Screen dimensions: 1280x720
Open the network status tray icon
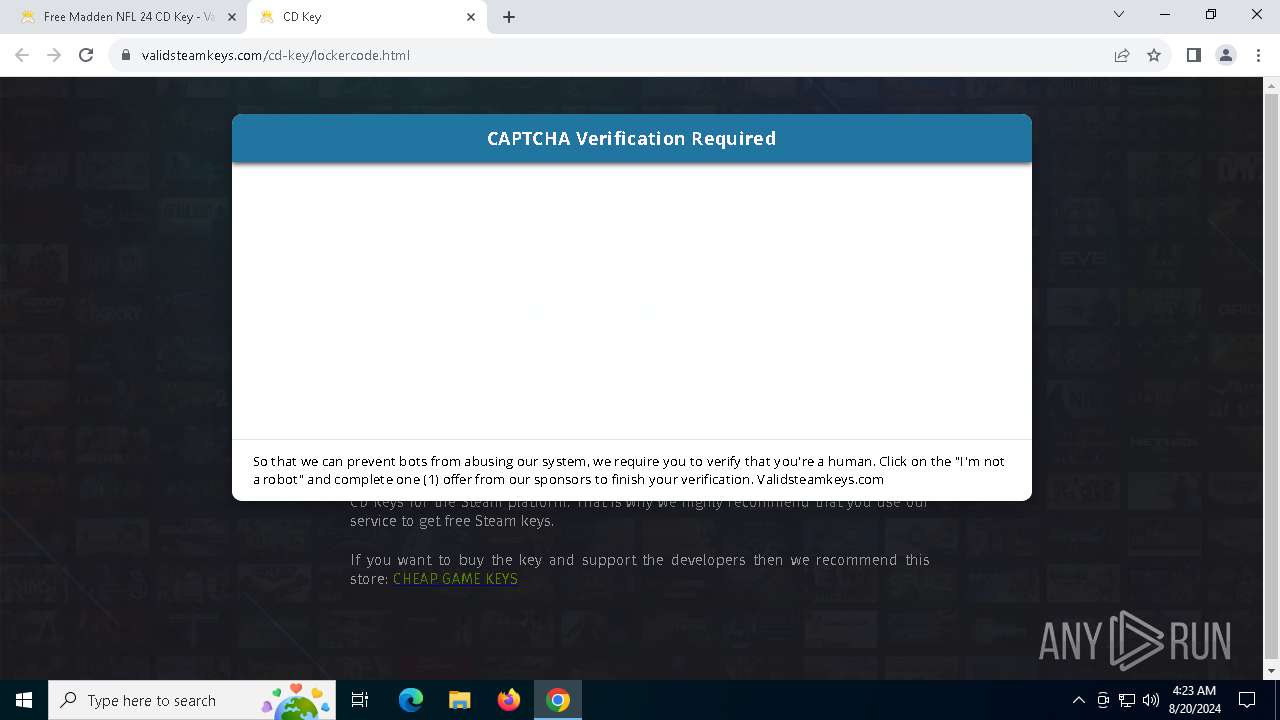point(1127,700)
